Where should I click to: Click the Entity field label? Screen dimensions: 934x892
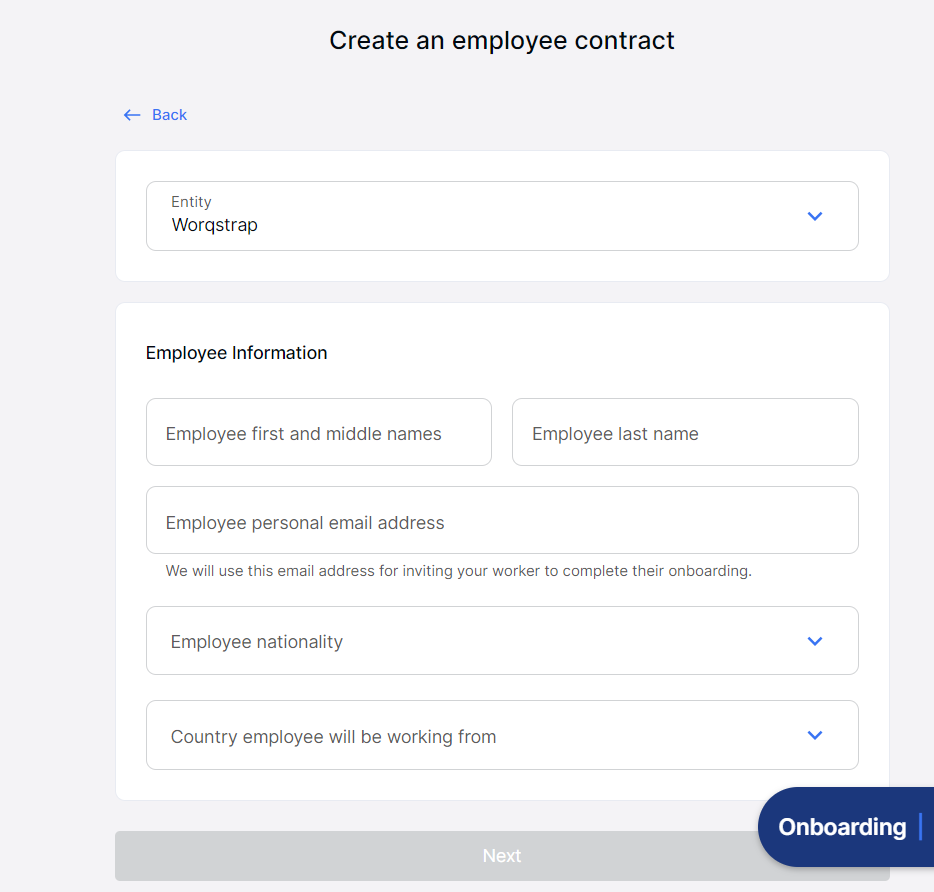191,202
